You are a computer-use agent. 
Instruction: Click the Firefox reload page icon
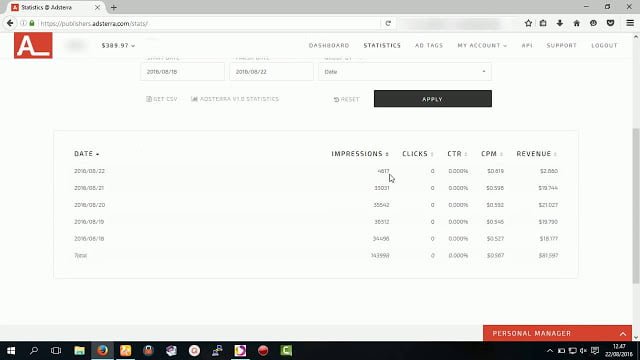pyautogui.click(x=388, y=24)
